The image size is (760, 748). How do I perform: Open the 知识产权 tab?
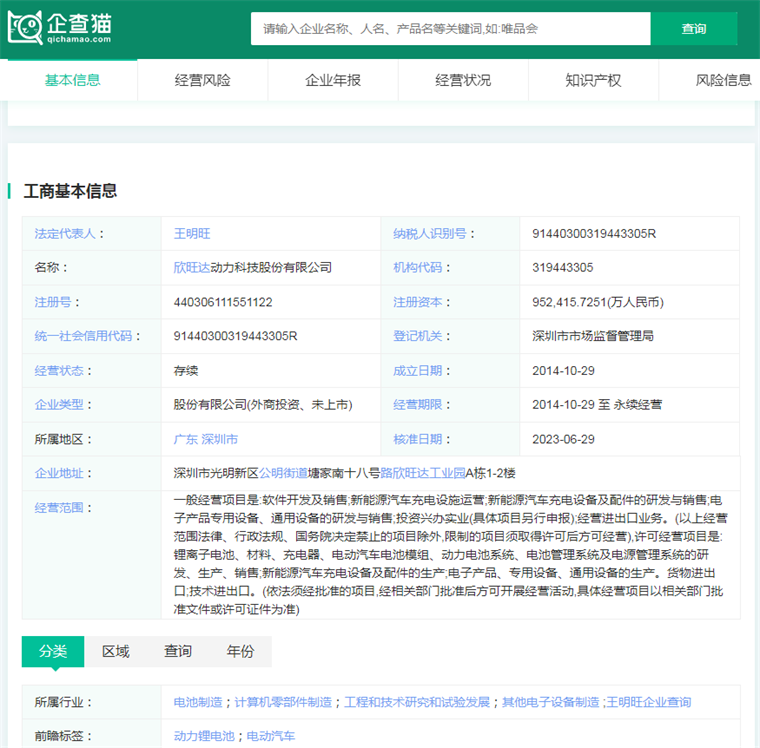(x=593, y=80)
